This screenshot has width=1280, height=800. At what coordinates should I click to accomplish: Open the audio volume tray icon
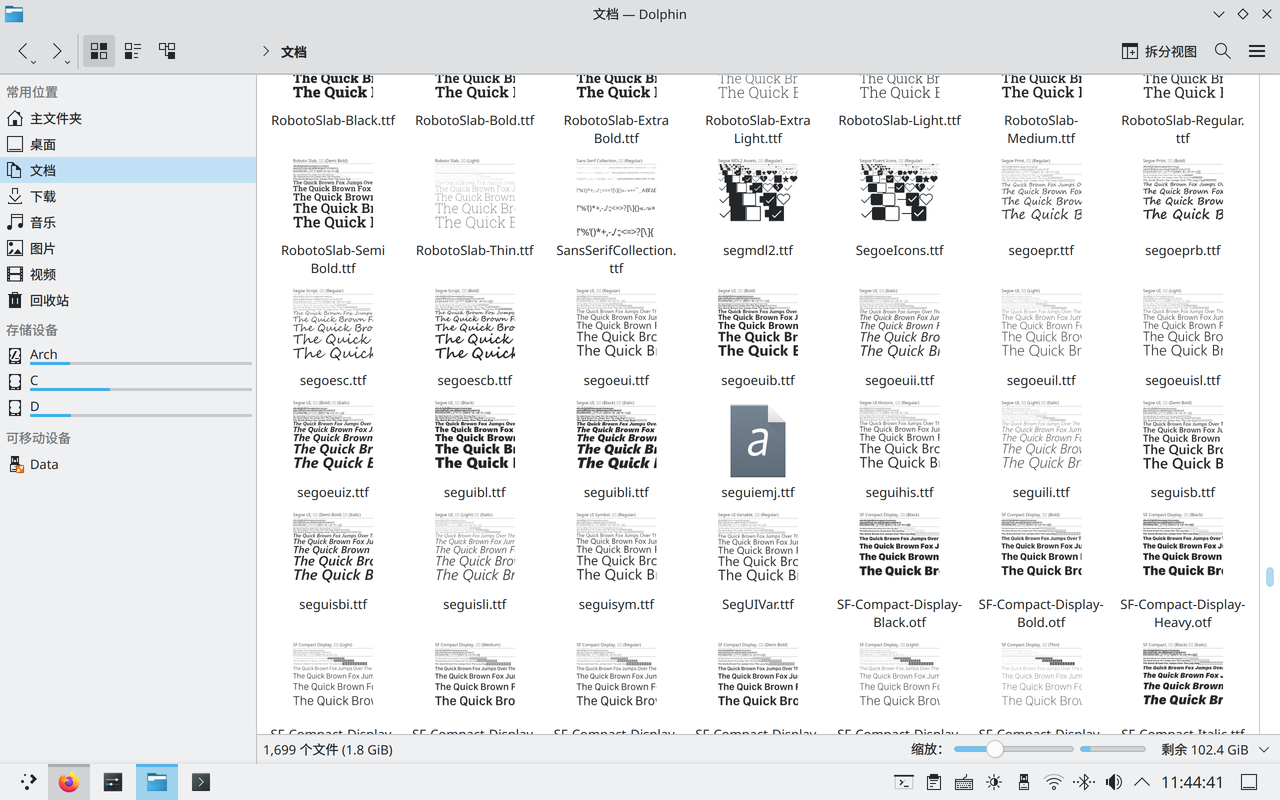(1114, 782)
